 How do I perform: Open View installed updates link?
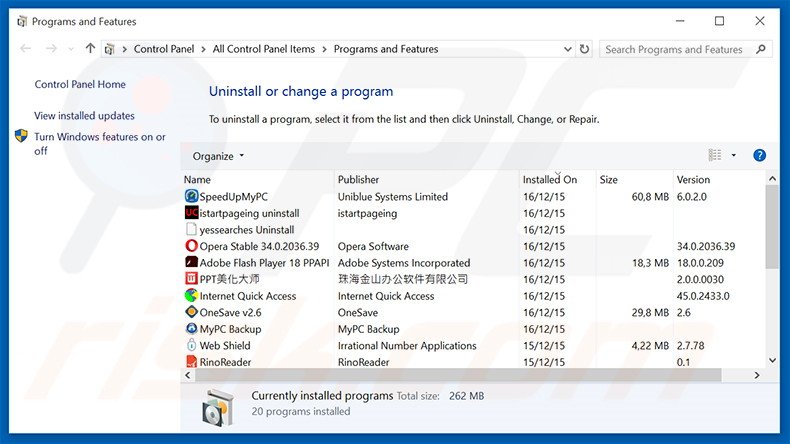click(x=84, y=115)
